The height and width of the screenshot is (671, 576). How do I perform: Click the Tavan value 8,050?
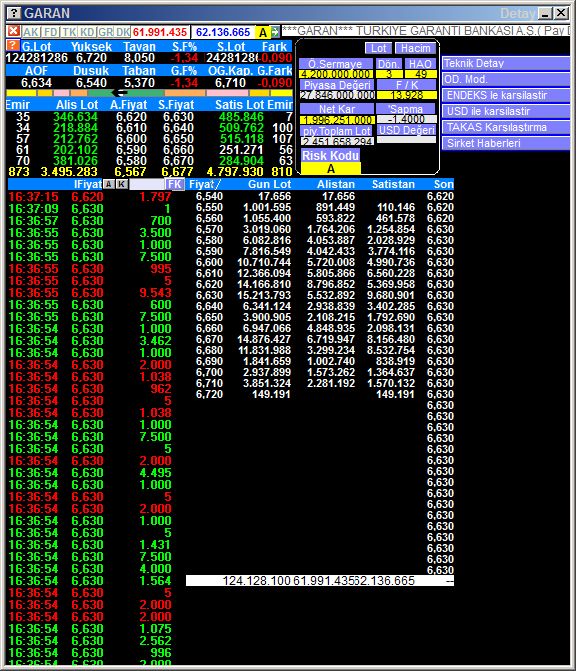pos(139,58)
